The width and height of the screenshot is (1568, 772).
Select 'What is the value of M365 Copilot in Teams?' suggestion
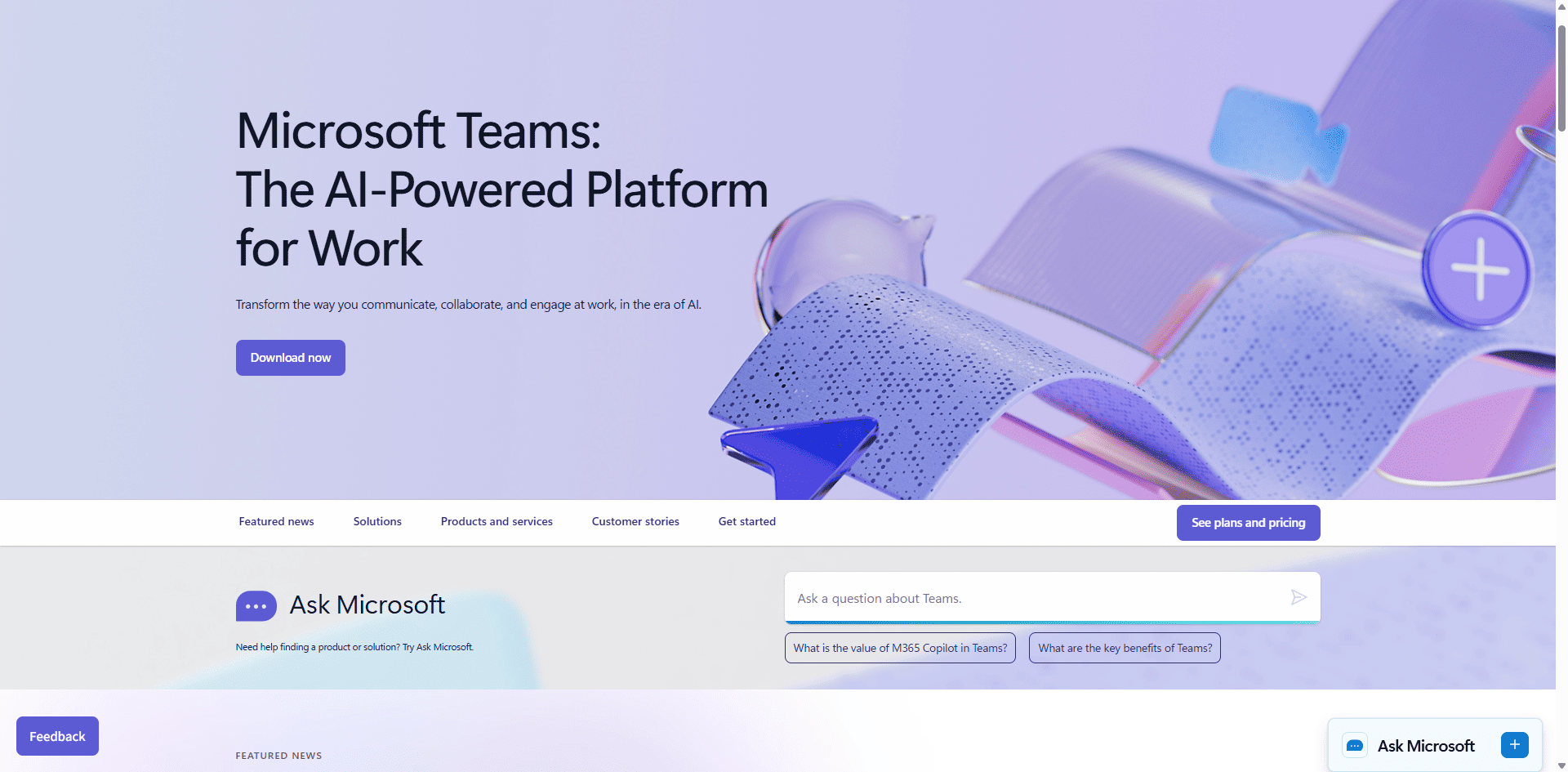(x=900, y=648)
